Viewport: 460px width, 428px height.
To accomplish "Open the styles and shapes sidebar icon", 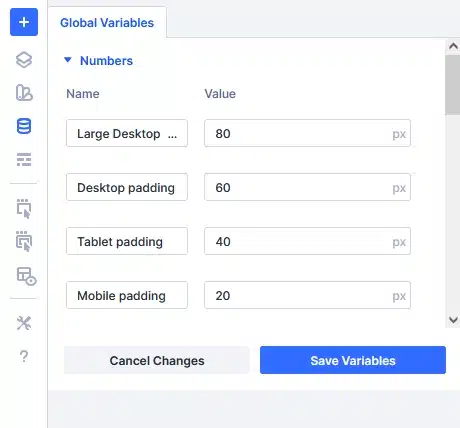I will click(x=24, y=93).
